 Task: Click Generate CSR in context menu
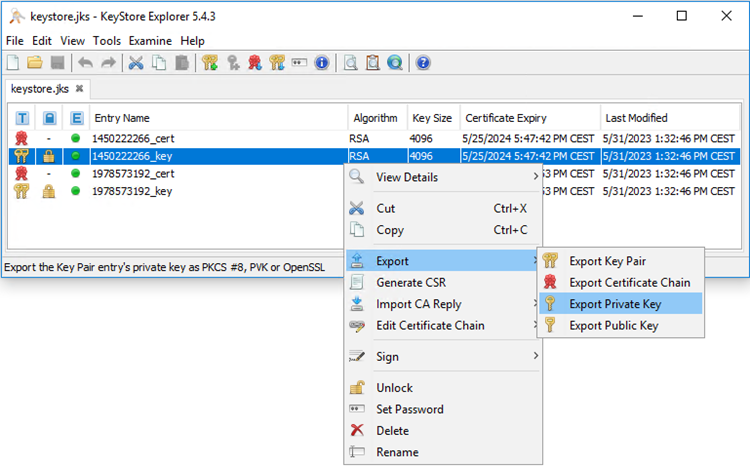tap(411, 282)
